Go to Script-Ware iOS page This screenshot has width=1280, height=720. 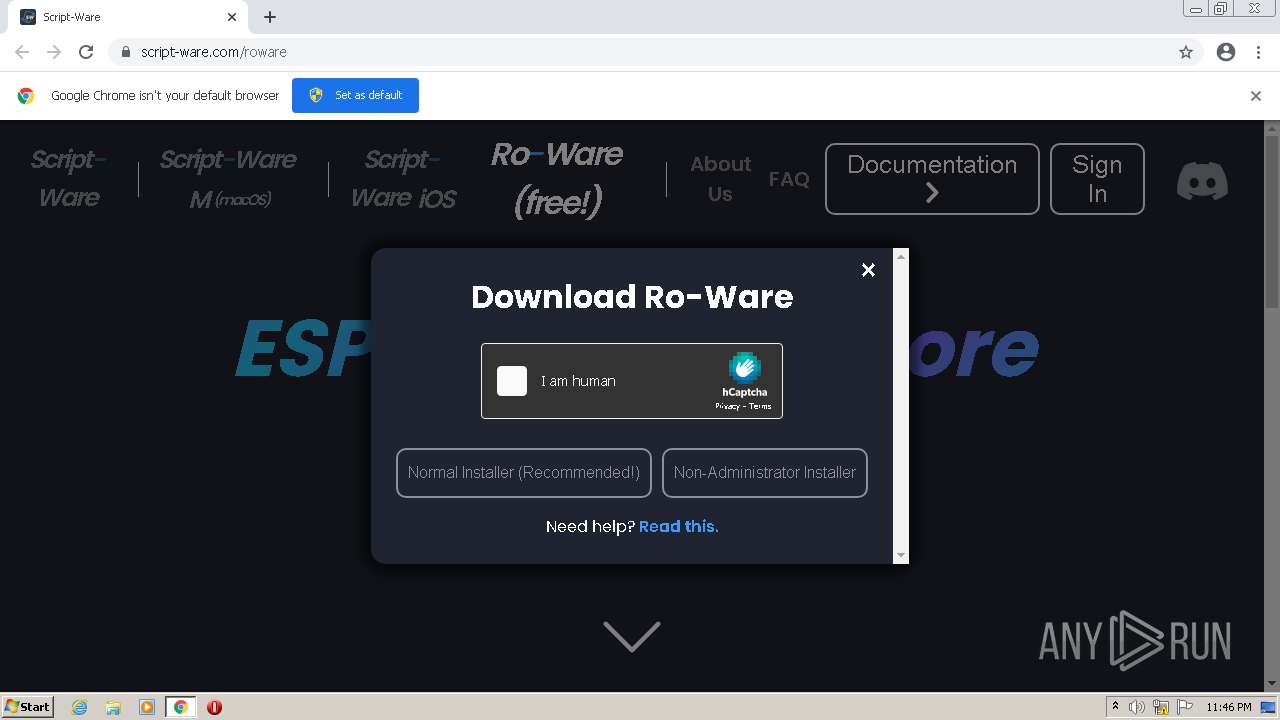(403, 179)
